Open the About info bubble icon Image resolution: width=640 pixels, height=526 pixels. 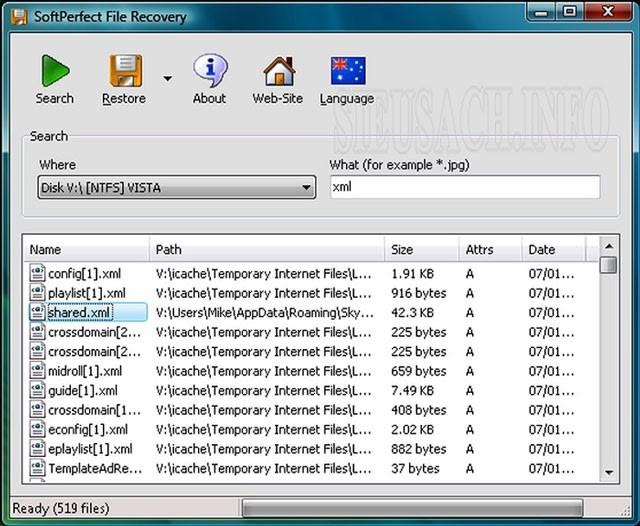(x=210, y=71)
